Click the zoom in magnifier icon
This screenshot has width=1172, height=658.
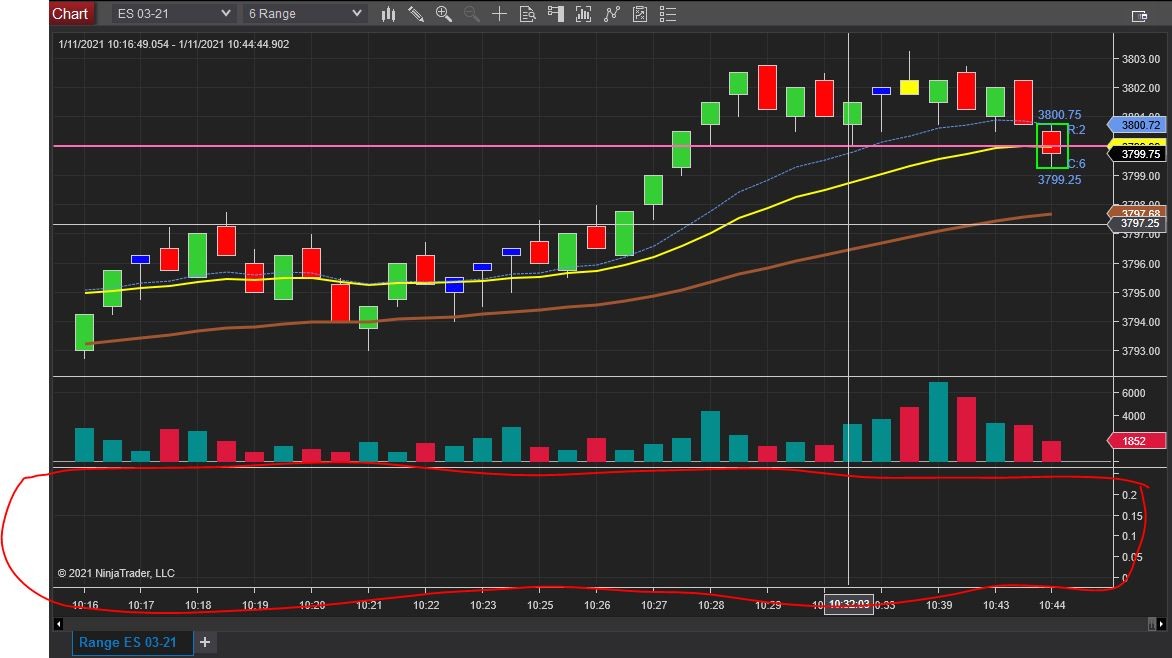pos(443,13)
